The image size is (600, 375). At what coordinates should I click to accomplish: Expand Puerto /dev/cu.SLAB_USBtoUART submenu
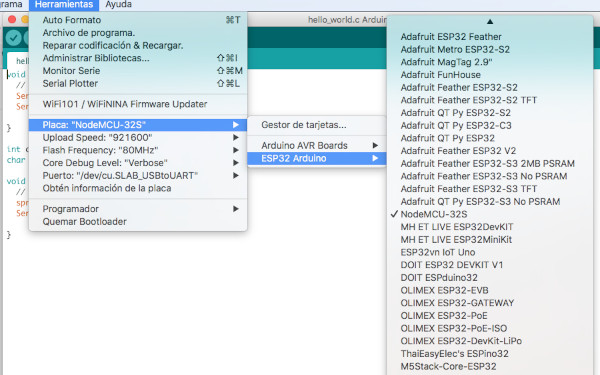[138, 175]
